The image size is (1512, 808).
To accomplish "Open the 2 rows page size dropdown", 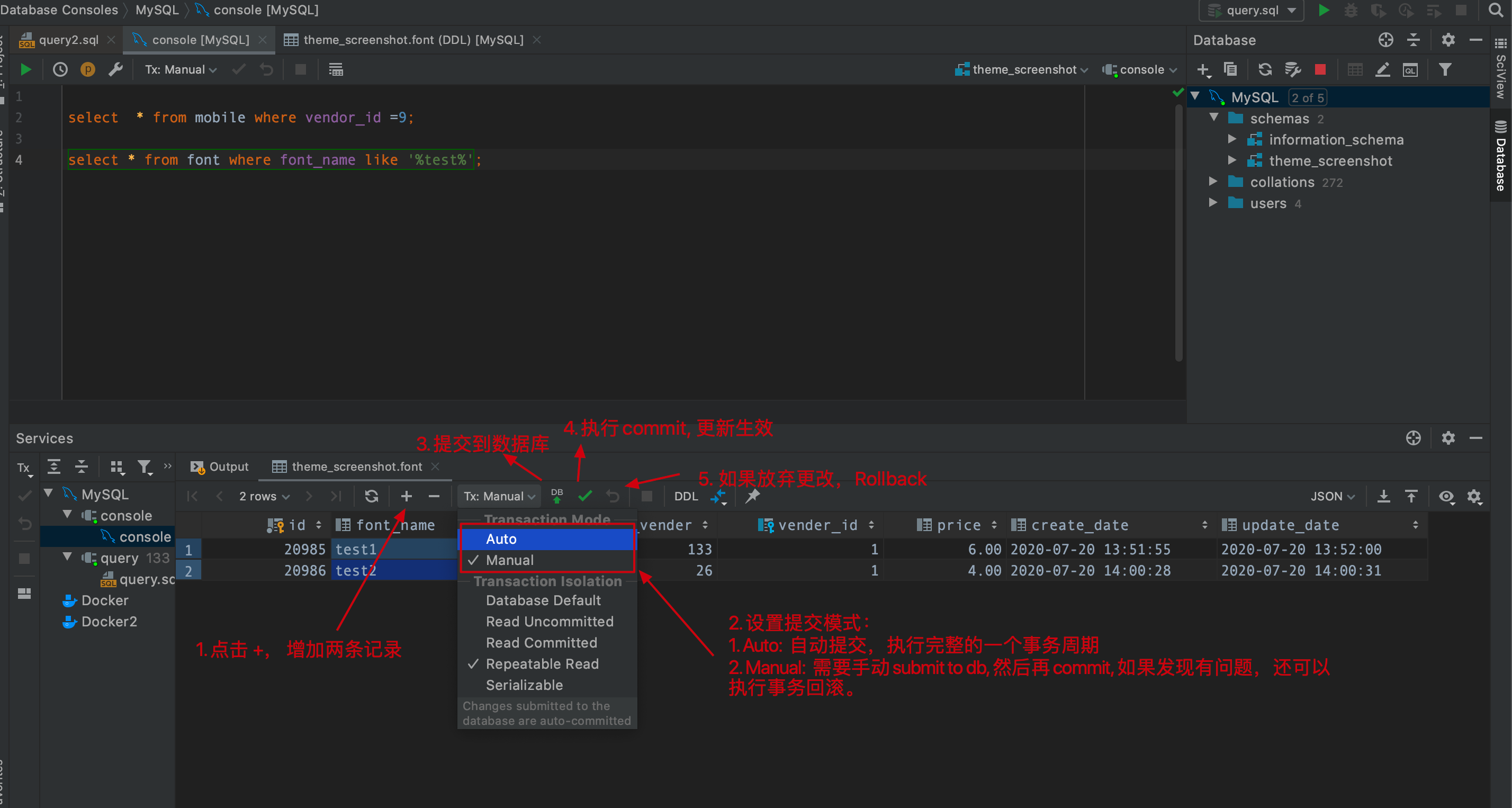I will [x=264, y=496].
